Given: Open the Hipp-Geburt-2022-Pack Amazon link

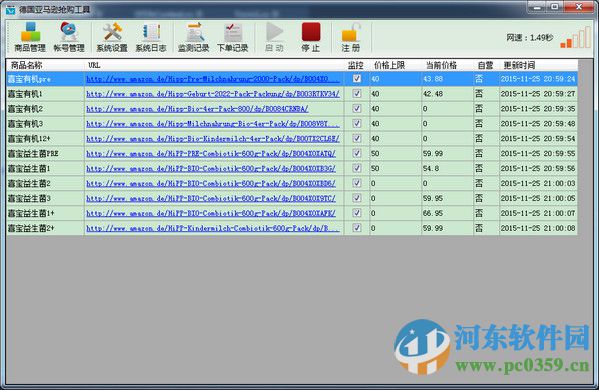Looking at the screenshot, I should [213, 94].
